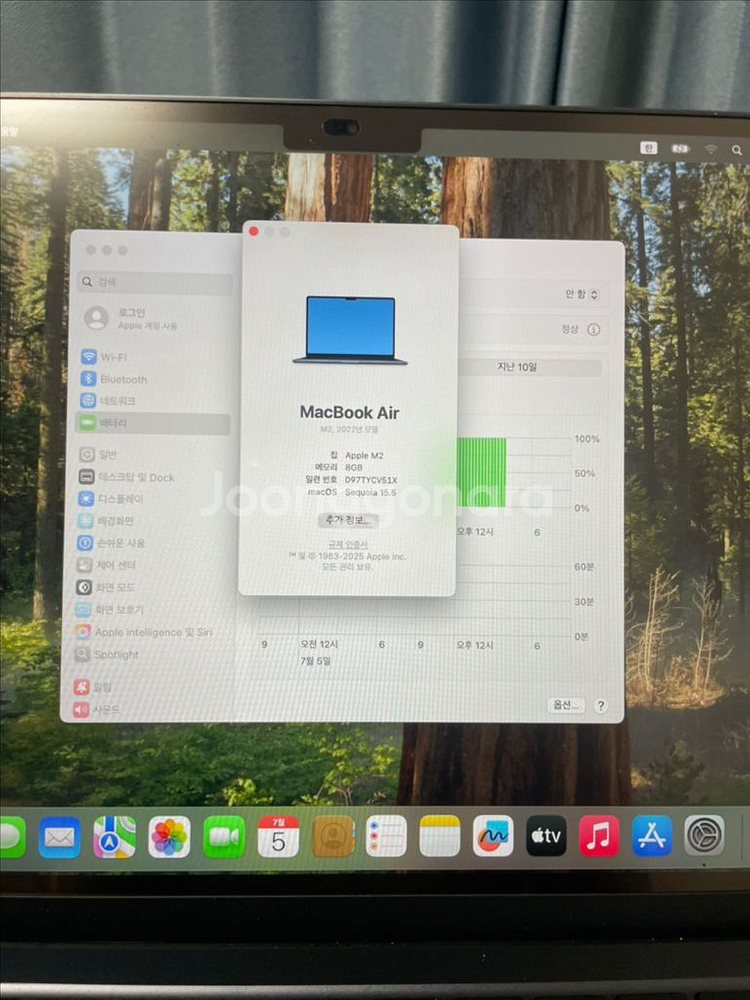Screen dimensions: 750x1000
Task: Open Wi-Fi status in the menu bar
Action: (x=710, y=149)
